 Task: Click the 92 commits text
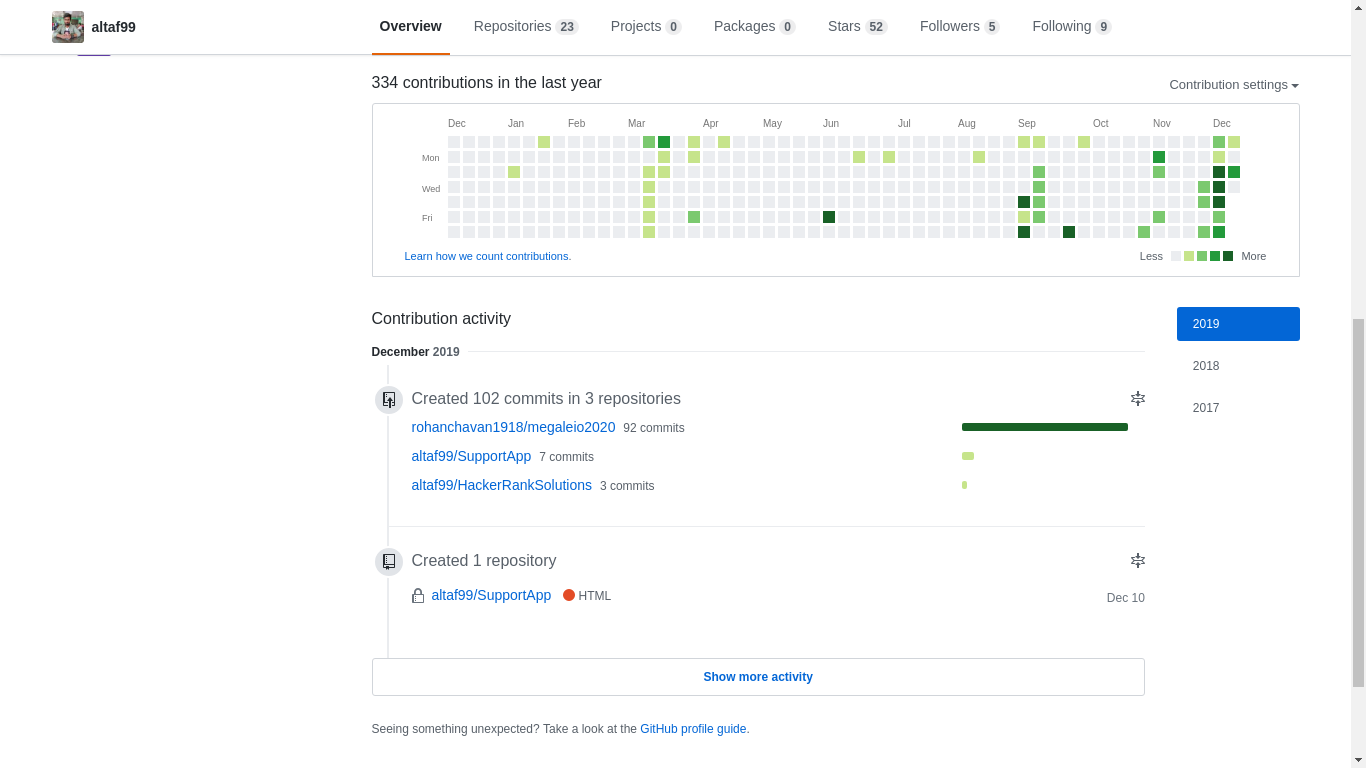(x=654, y=428)
